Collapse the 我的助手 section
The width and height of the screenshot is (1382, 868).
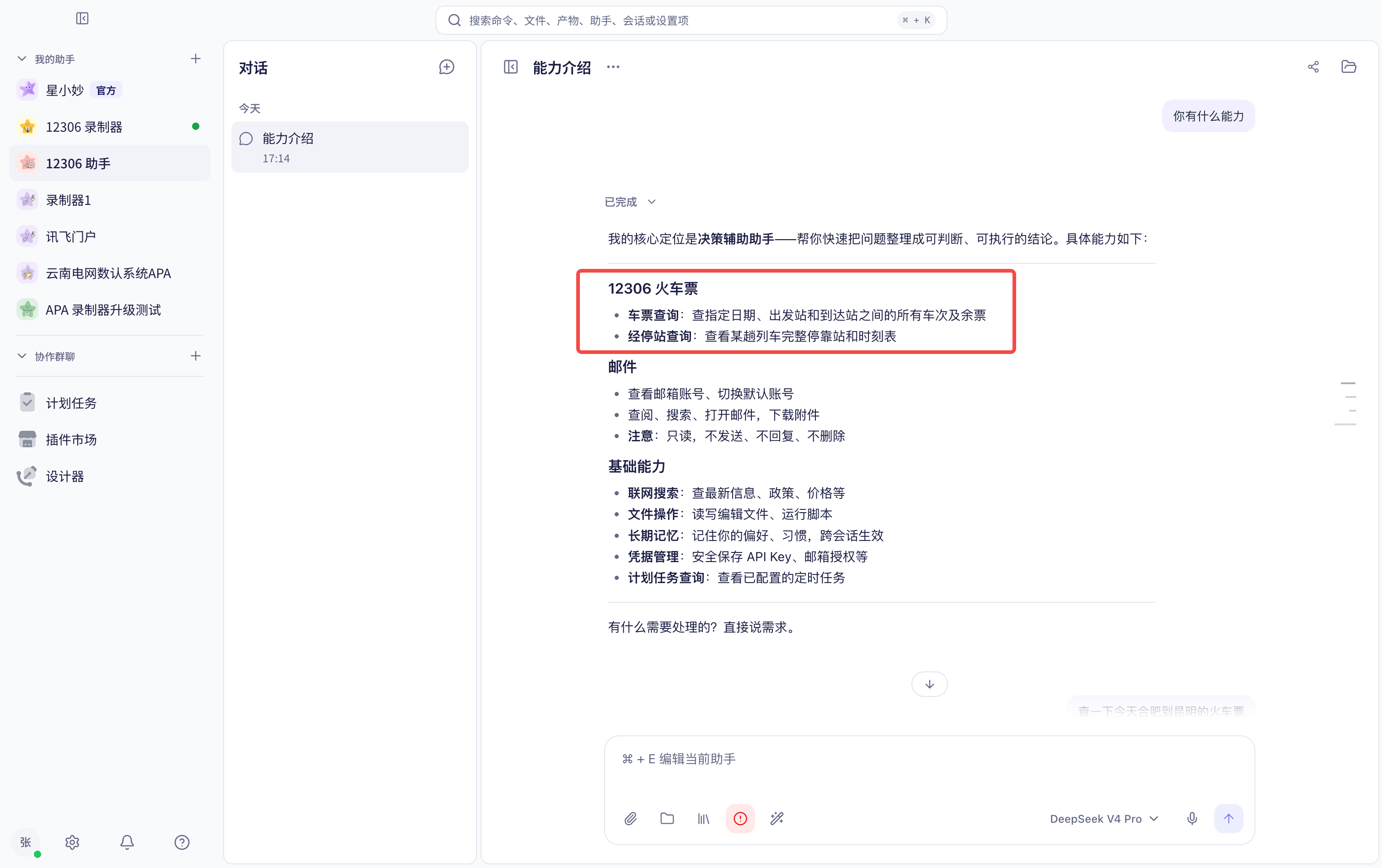click(22, 59)
